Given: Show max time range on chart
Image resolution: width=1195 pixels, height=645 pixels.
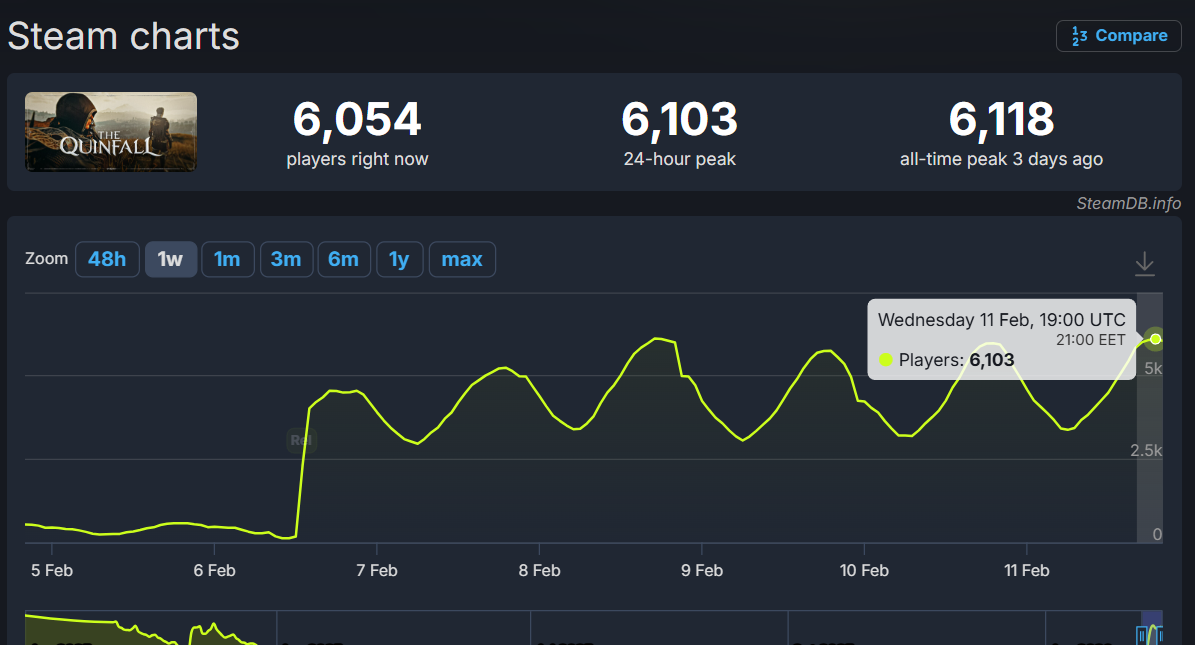Looking at the screenshot, I should pos(462,259).
